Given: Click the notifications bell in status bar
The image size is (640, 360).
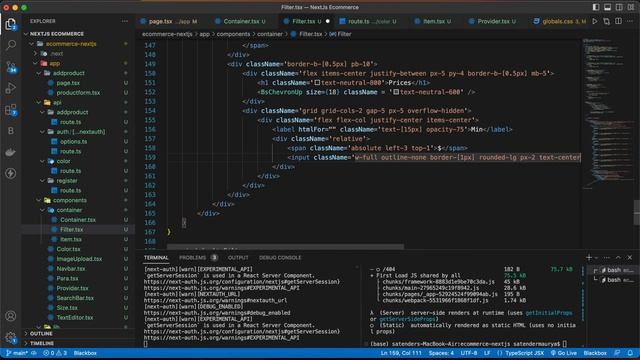Looking at the screenshot, I should click(x=630, y=353).
